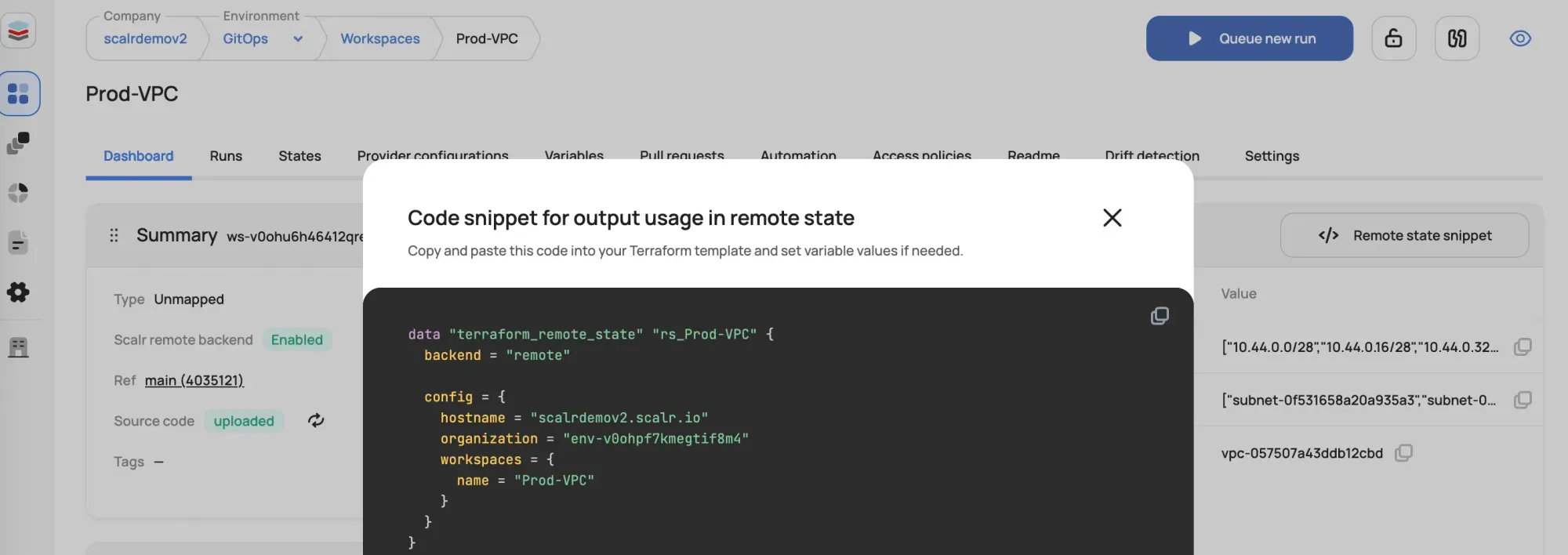Toggle the eye watch icon in header
The width and height of the screenshot is (1568, 555).
tap(1520, 38)
